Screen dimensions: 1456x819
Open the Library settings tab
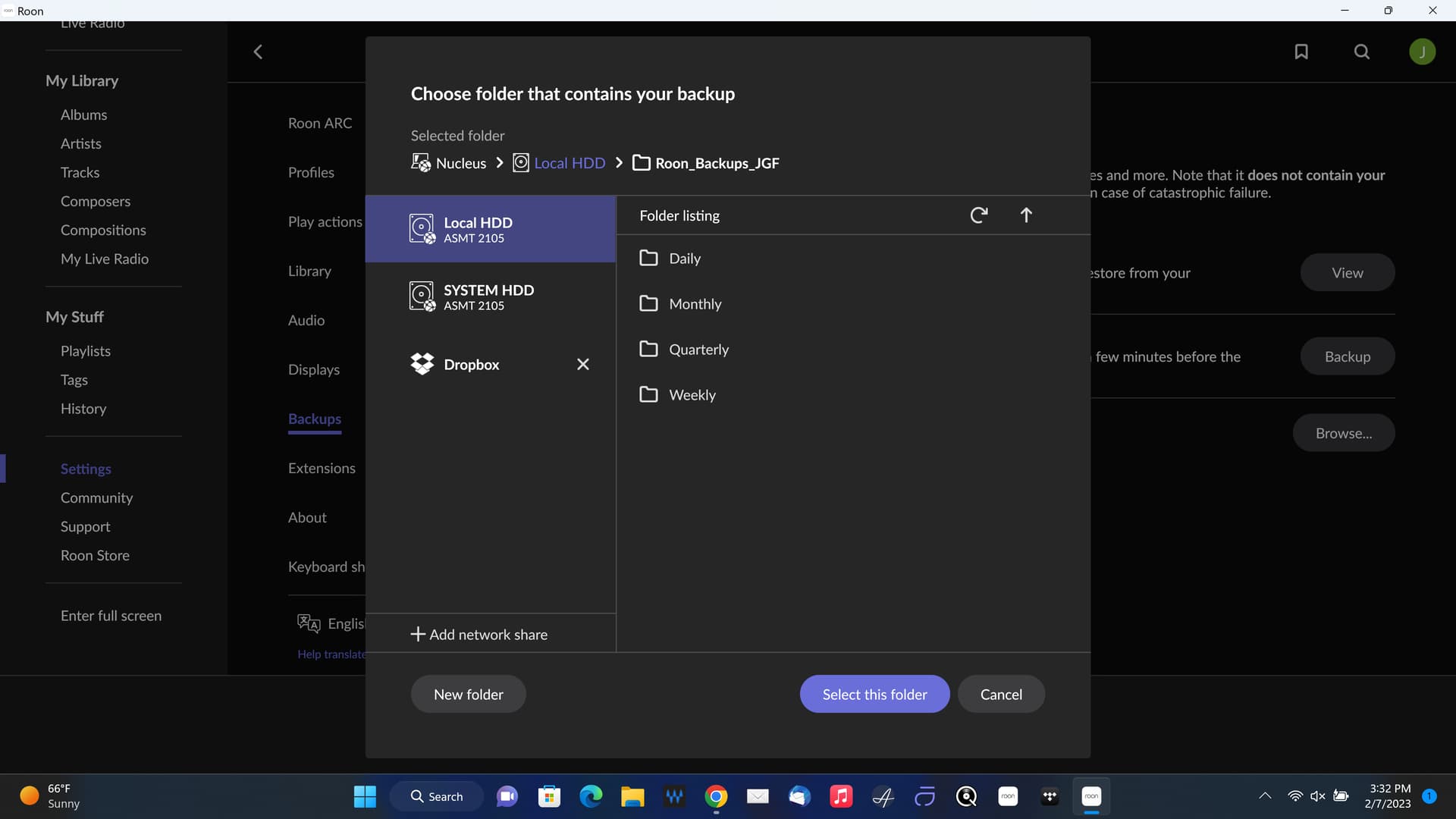[x=309, y=271]
